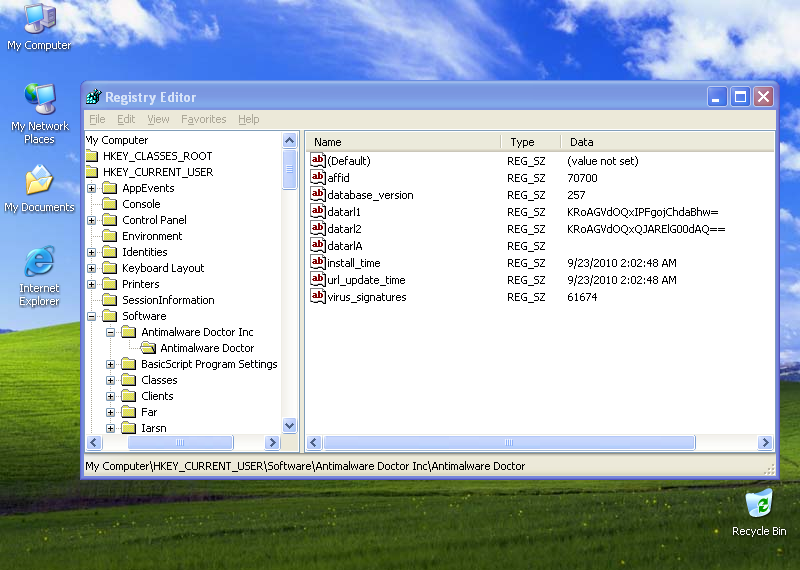Image resolution: width=800 pixels, height=570 pixels.
Task: Expand the Identities key
Action: tap(91, 252)
